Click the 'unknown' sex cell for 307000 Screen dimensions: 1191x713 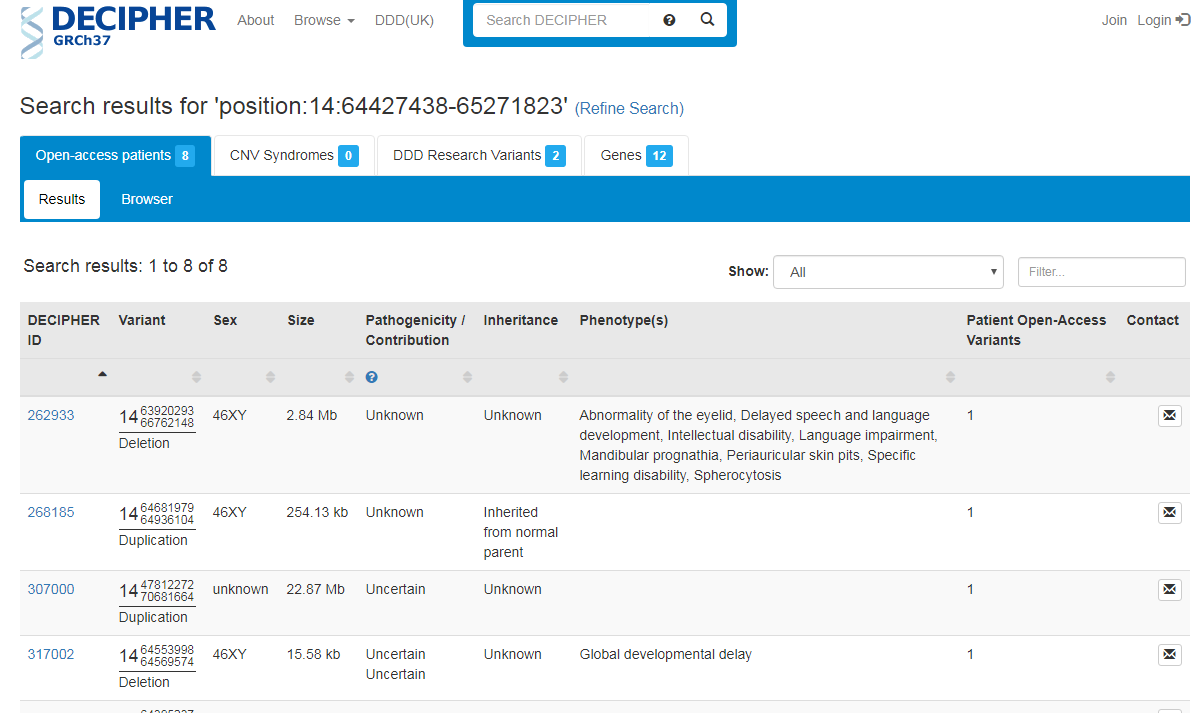[x=240, y=589]
